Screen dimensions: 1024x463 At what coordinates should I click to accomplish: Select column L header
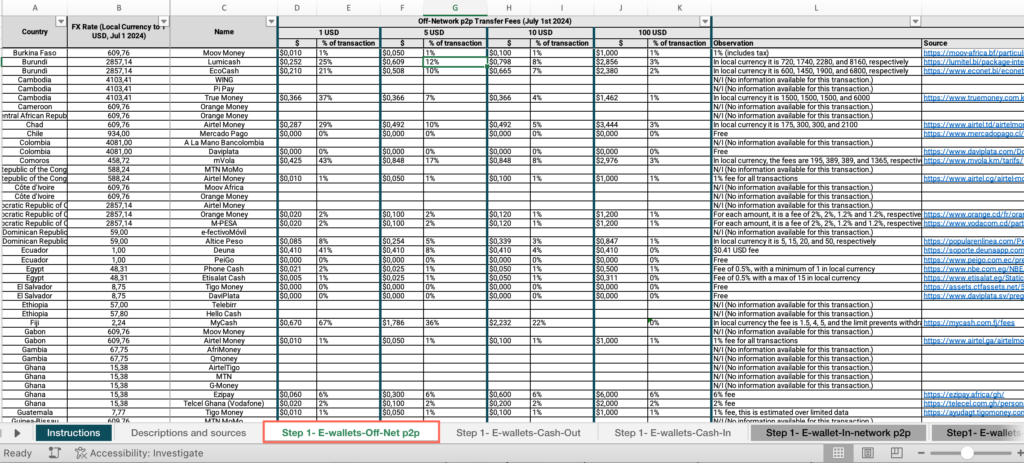pos(816,7)
